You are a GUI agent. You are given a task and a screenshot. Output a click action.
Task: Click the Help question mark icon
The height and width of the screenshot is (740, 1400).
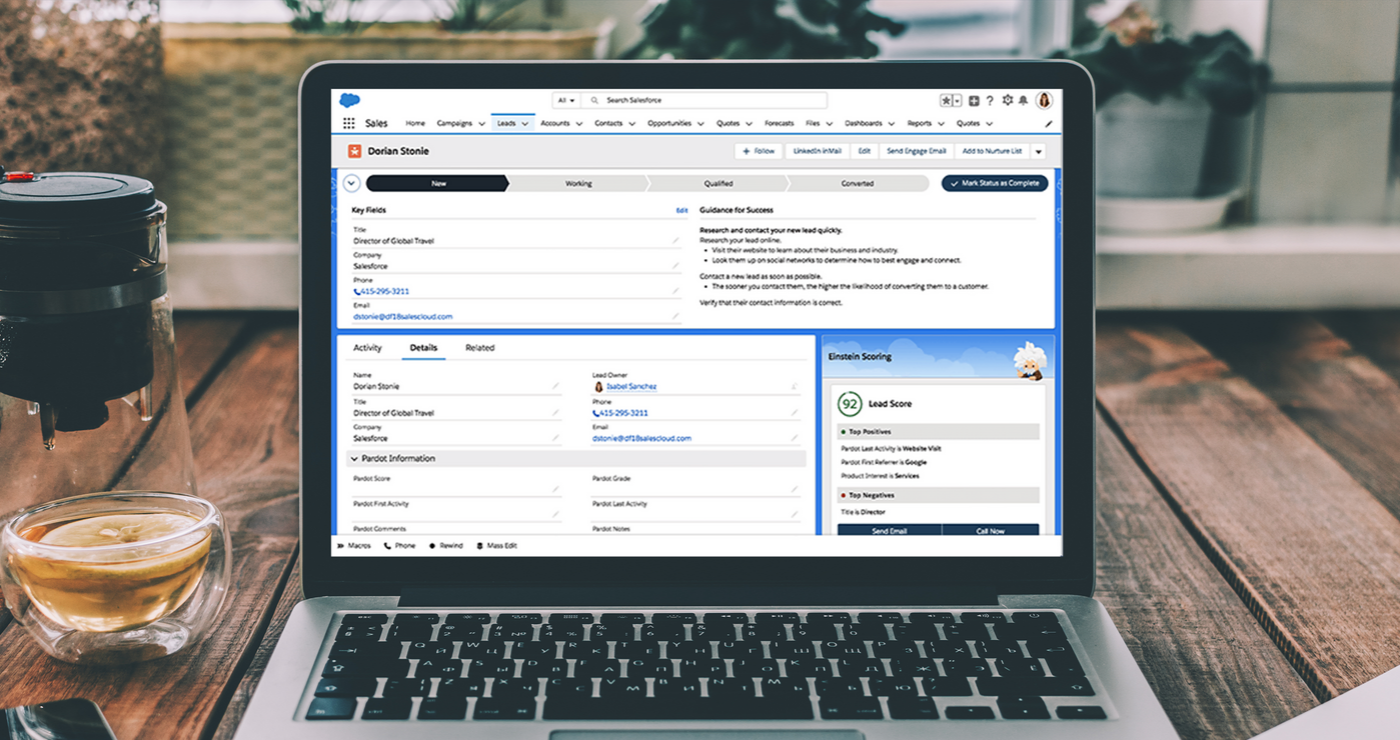(x=990, y=100)
